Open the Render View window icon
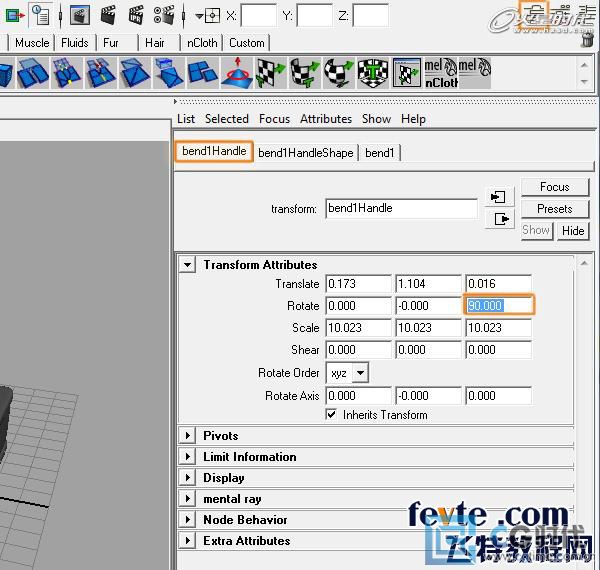Screen dimensions: 600x570 point(80,16)
